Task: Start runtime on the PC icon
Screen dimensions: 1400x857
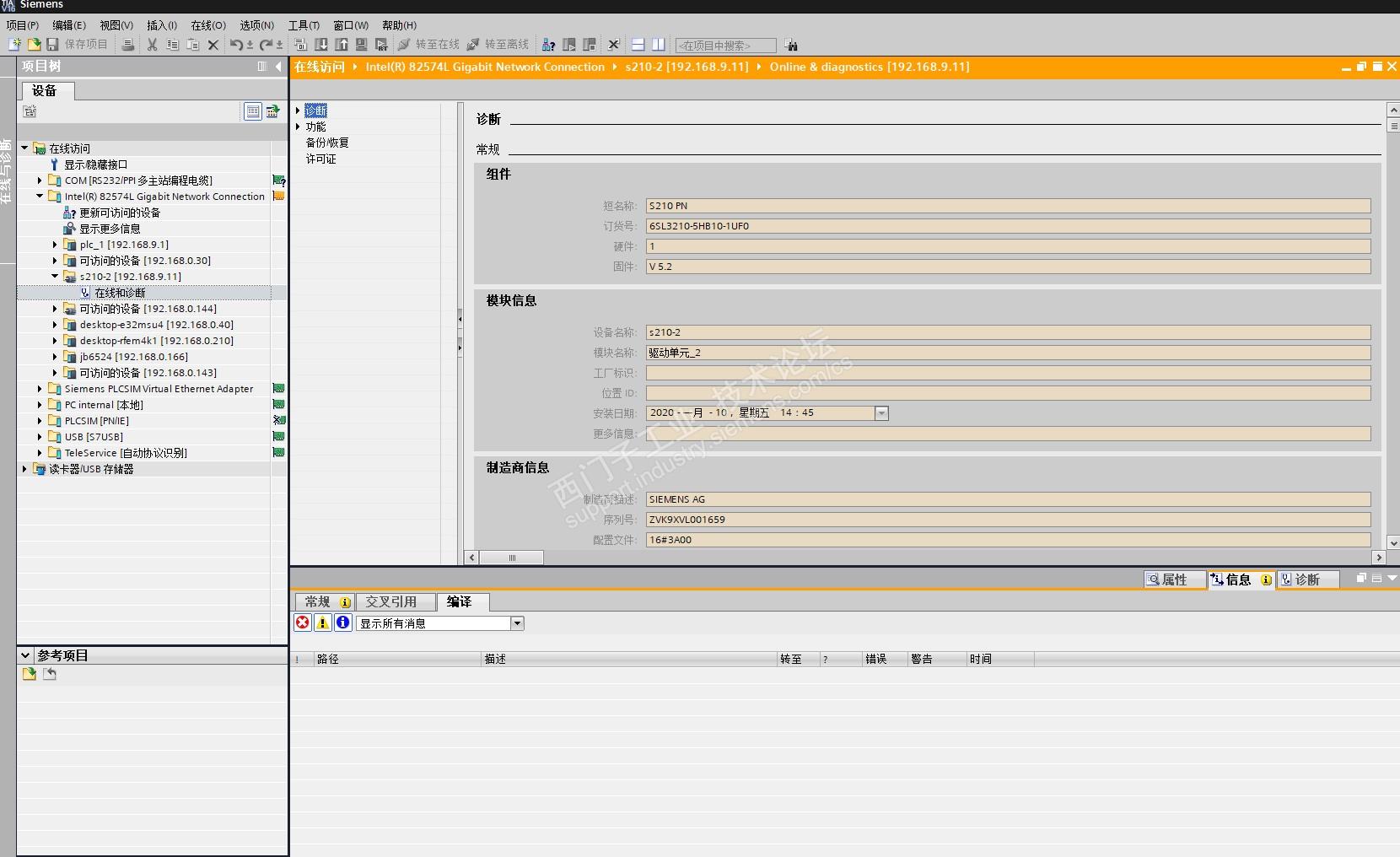Action: click(x=382, y=45)
